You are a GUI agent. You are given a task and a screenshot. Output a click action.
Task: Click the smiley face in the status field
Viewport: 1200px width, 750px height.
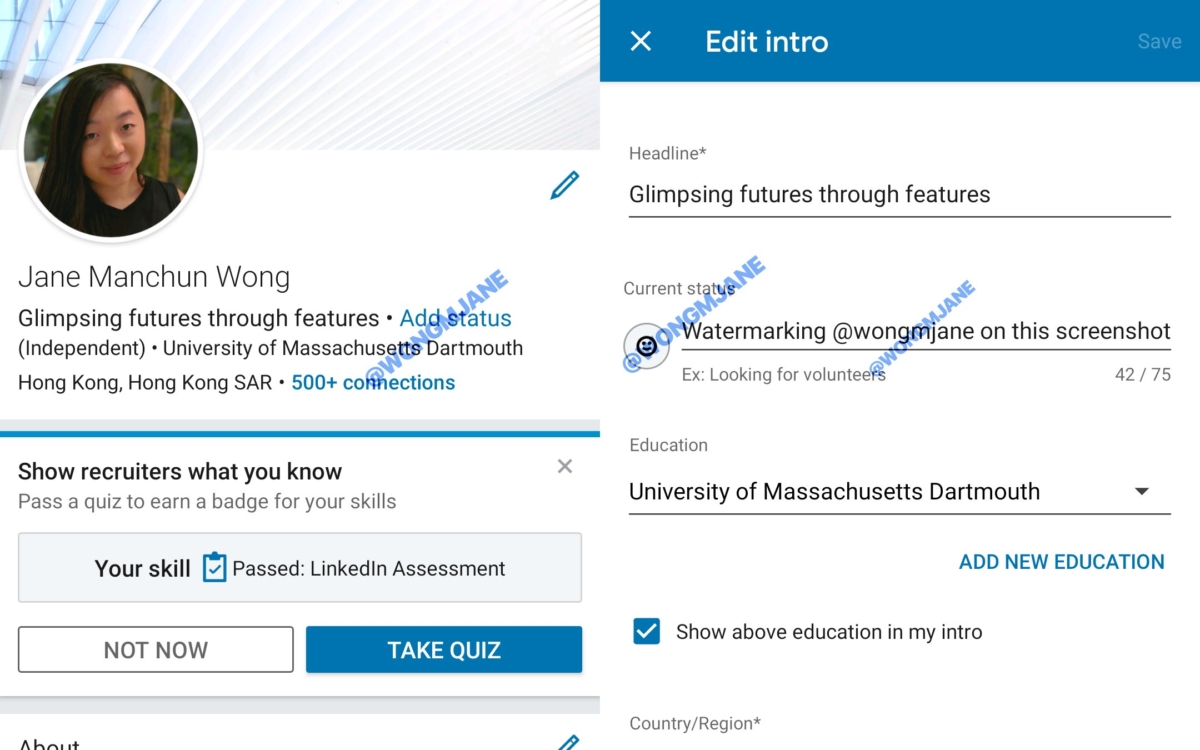(647, 345)
